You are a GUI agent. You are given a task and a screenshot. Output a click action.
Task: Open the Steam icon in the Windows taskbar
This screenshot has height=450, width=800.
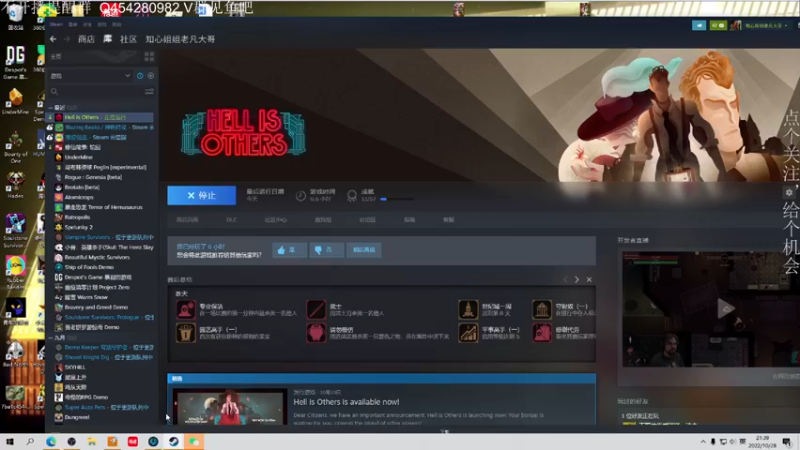pyautogui.click(x=173, y=441)
